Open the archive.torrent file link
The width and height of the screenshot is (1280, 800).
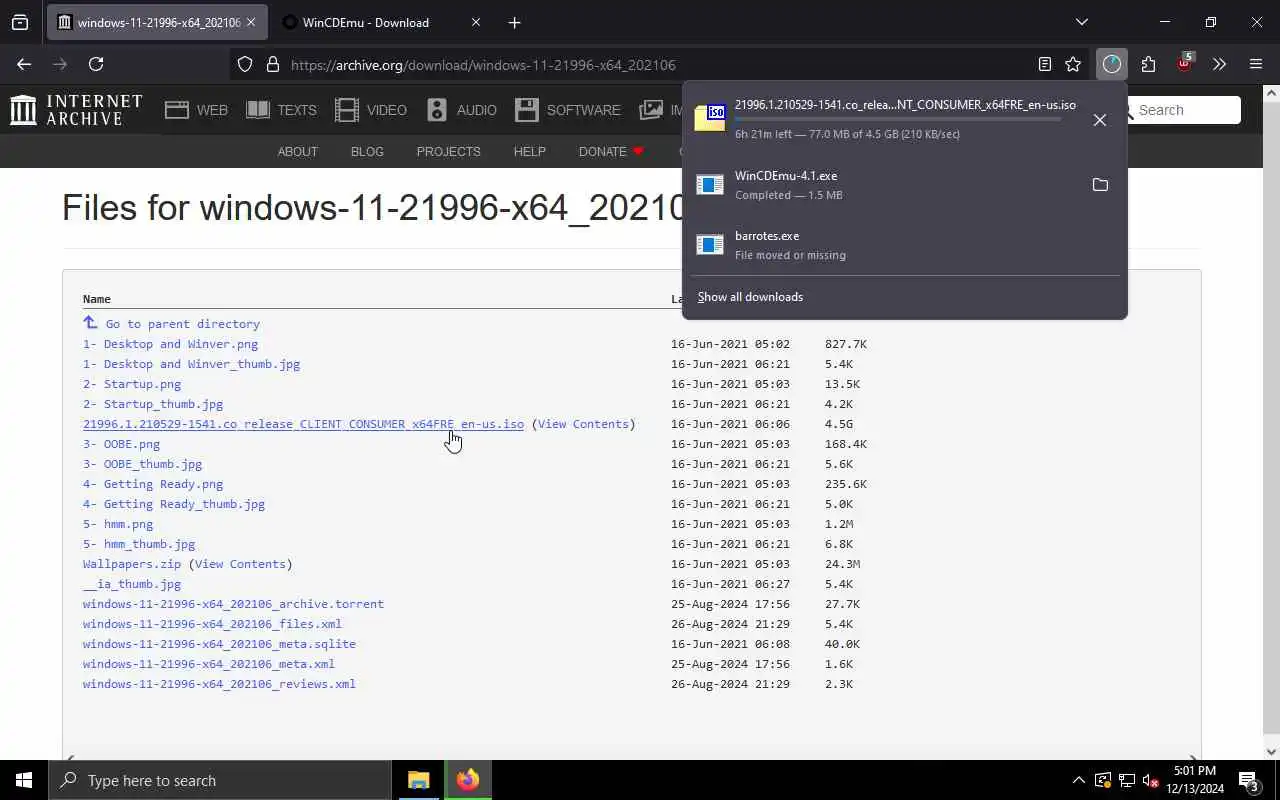tap(233, 604)
